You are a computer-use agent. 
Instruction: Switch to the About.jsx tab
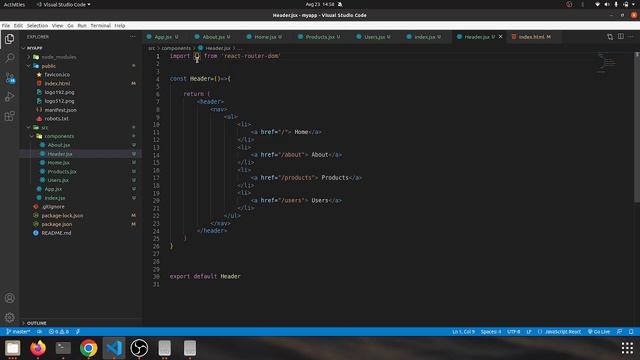[x=216, y=37]
